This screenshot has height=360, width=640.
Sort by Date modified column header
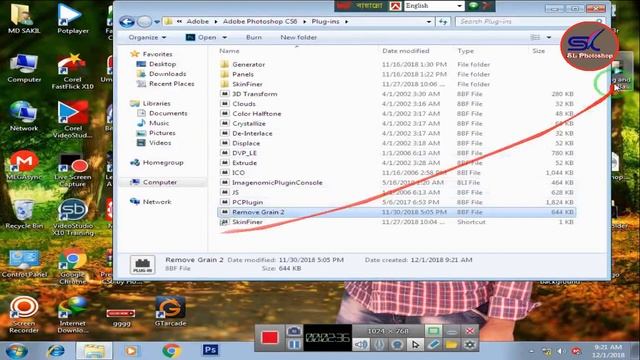coord(406,51)
